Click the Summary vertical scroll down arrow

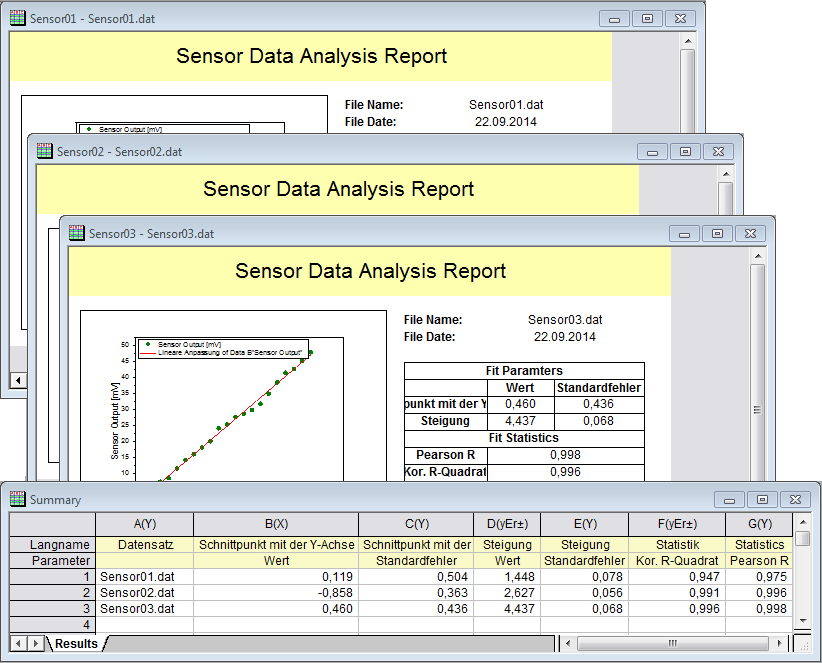tap(803, 621)
